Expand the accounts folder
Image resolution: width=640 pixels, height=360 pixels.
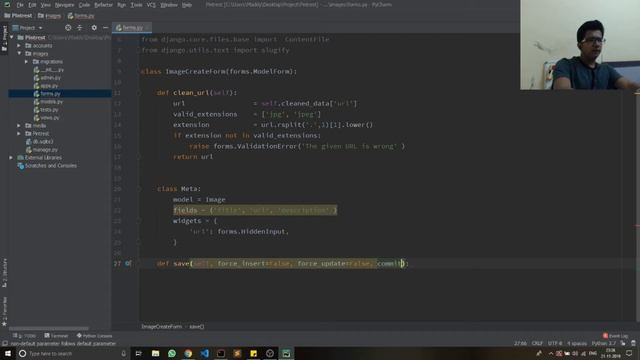(x=19, y=46)
